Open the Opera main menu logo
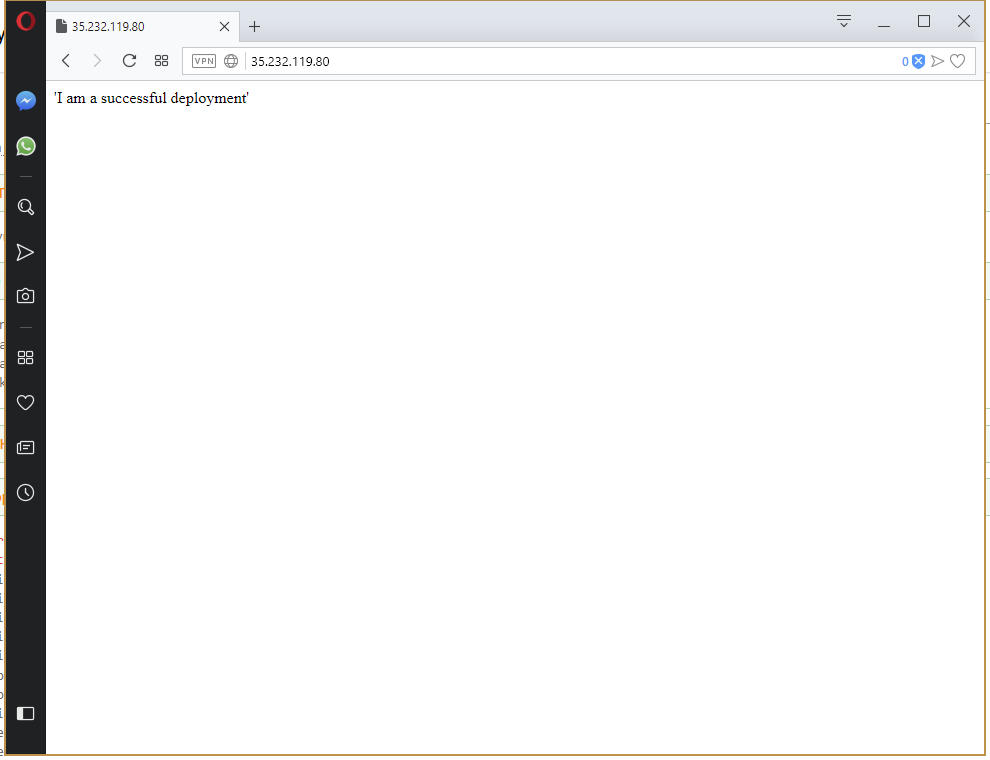The image size is (990, 760). [x=25, y=21]
